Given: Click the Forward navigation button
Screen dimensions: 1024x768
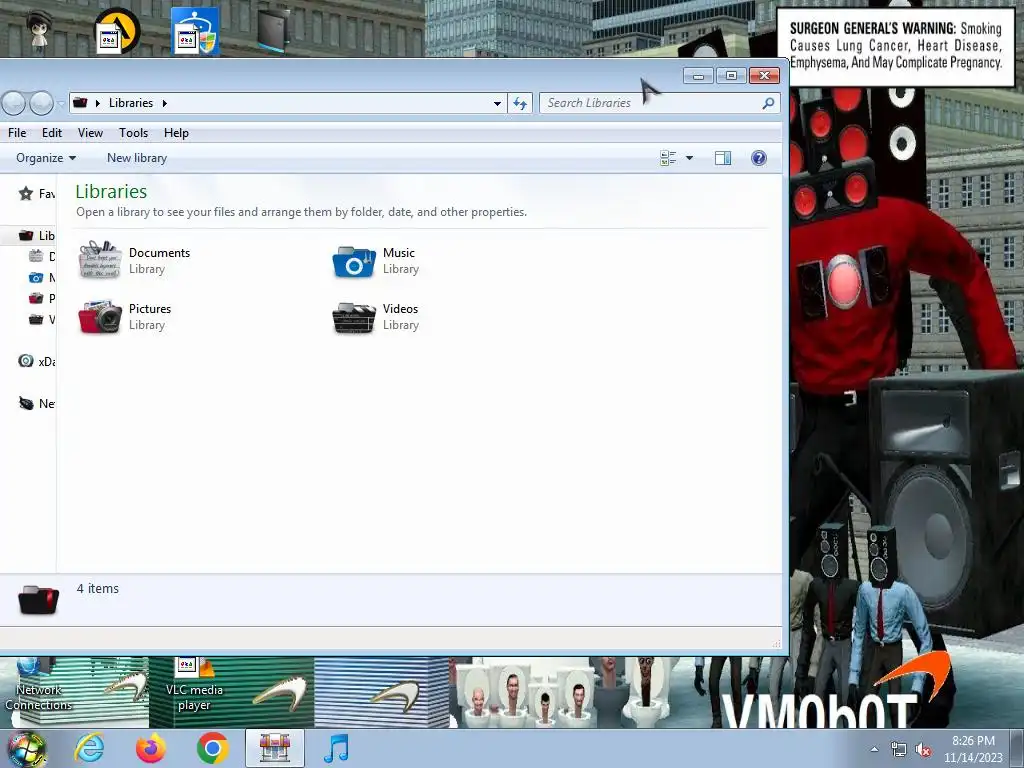Looking at the screenshot, I should click(41, 103).
